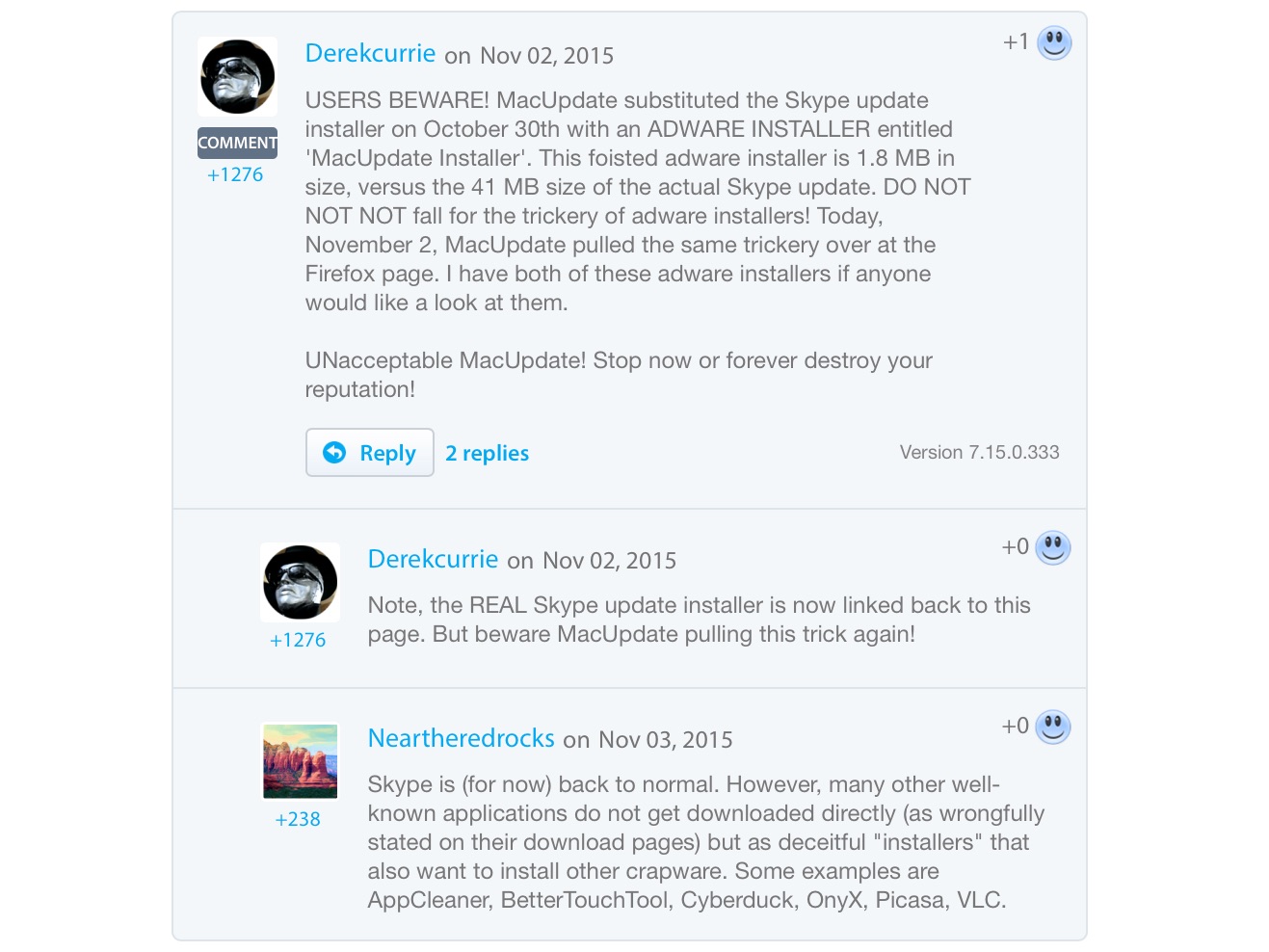
Task: Click the +1276 score under the reply avatar
Action: tap(298, 640)
